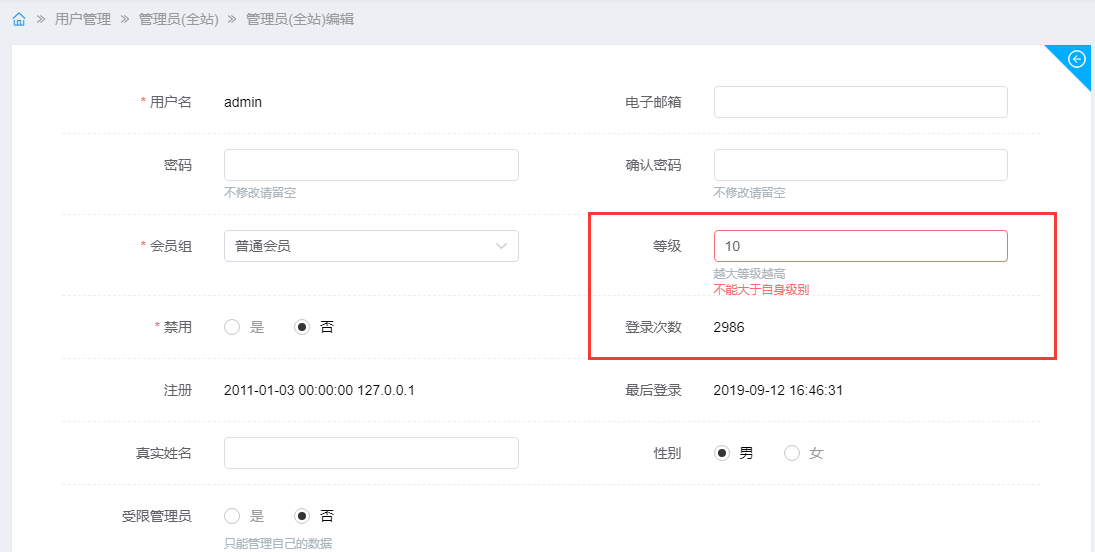Focus the 真实姓名 input field

pos(371,453)
